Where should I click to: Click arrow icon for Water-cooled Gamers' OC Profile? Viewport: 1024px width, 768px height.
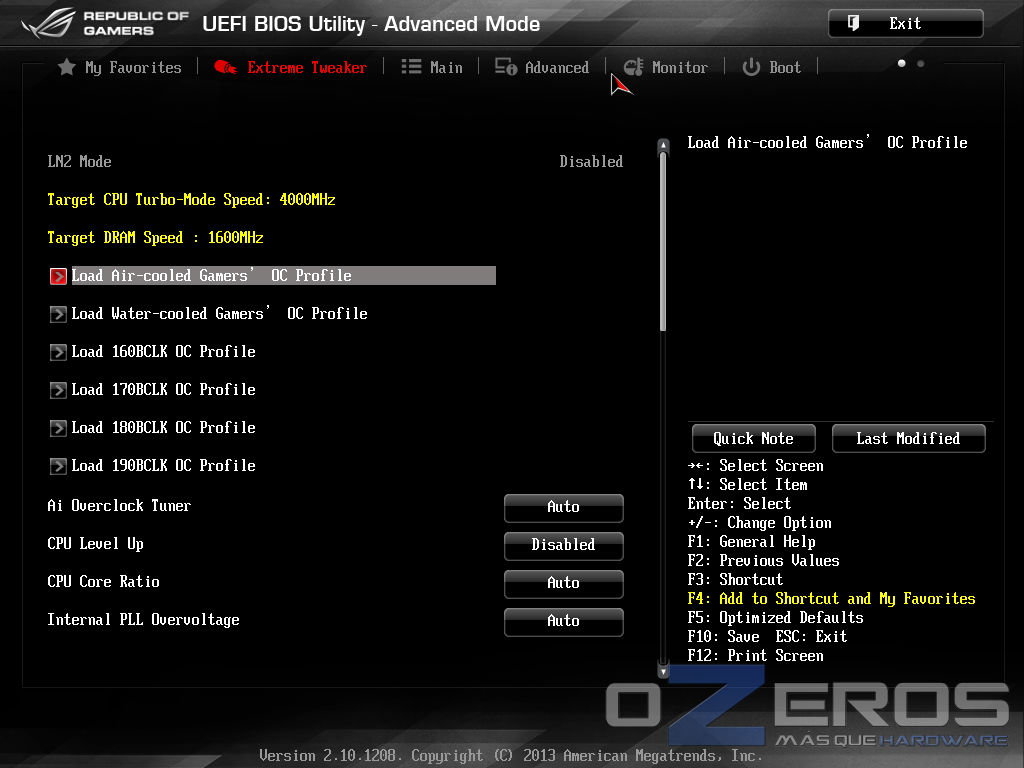(58, 314)
